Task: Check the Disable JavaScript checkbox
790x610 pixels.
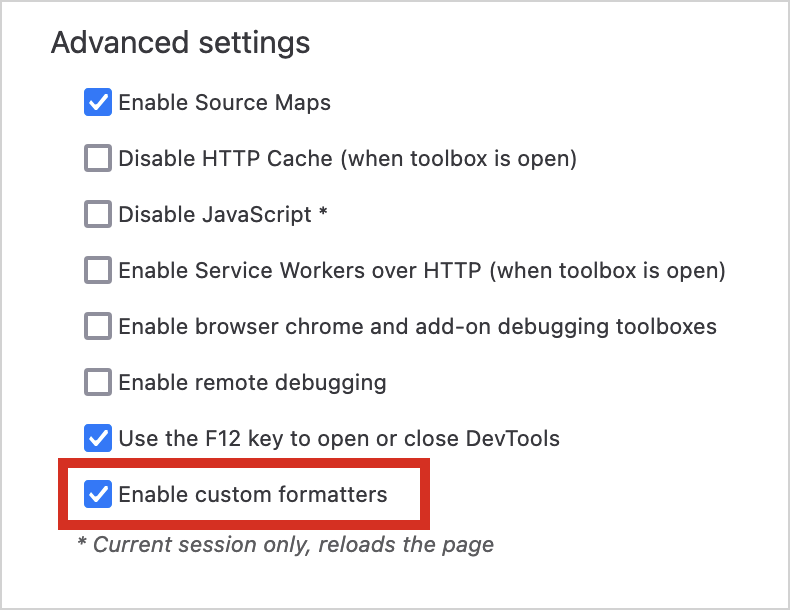Action: (x=98, y=214)
